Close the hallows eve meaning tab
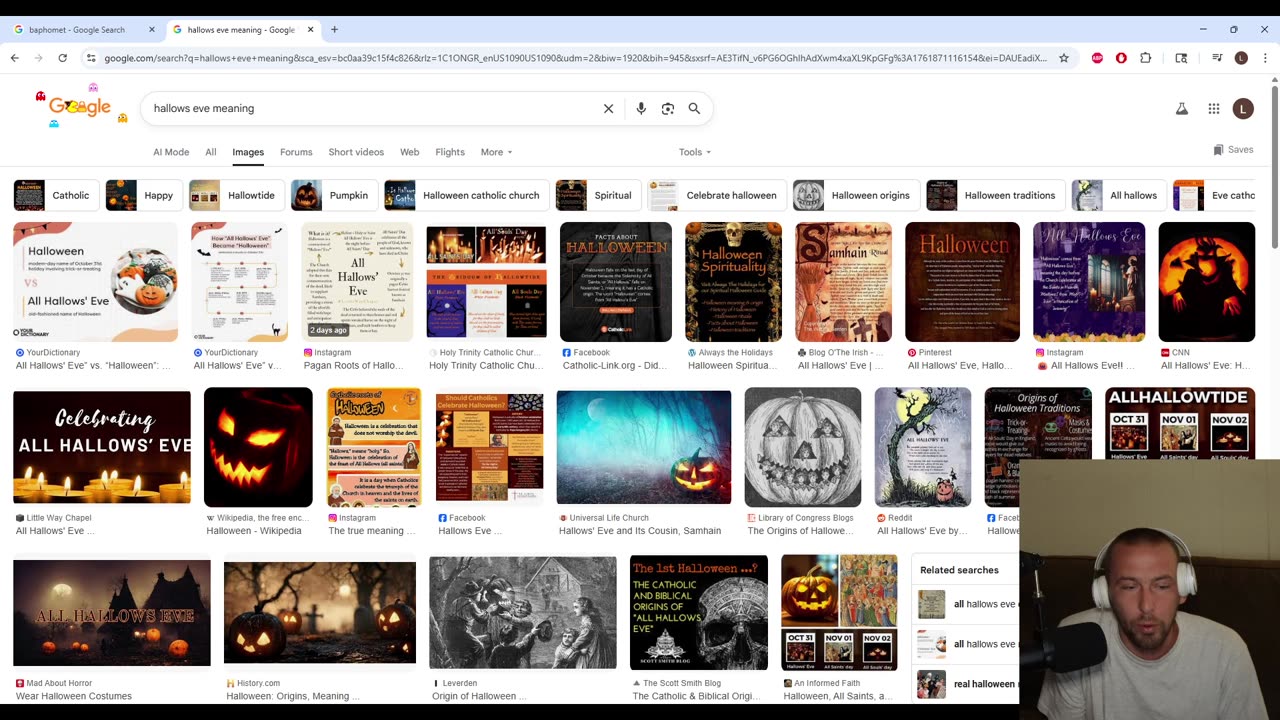 [x=310, y=30]
